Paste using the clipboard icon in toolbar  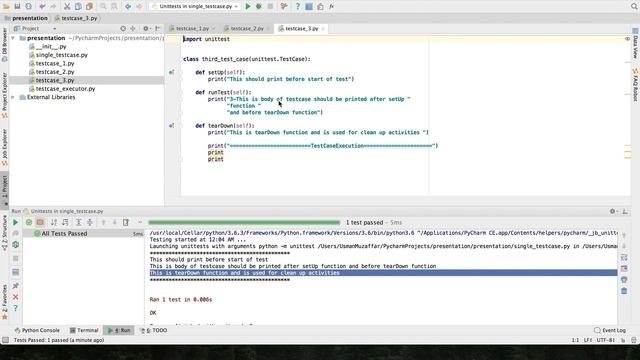click(89, 6)
